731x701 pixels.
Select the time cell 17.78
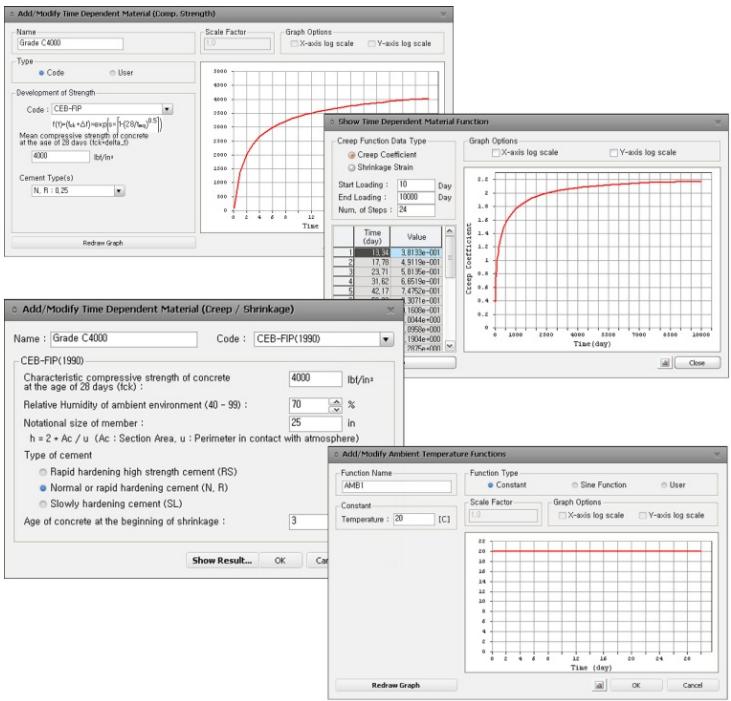(x=372, y=262)
